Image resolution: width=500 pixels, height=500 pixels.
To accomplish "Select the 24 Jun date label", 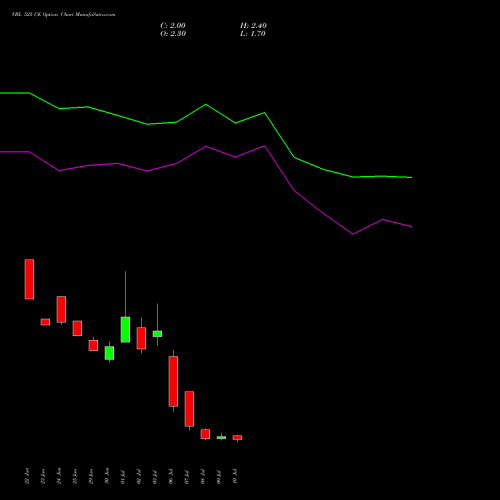I will 59,476.
